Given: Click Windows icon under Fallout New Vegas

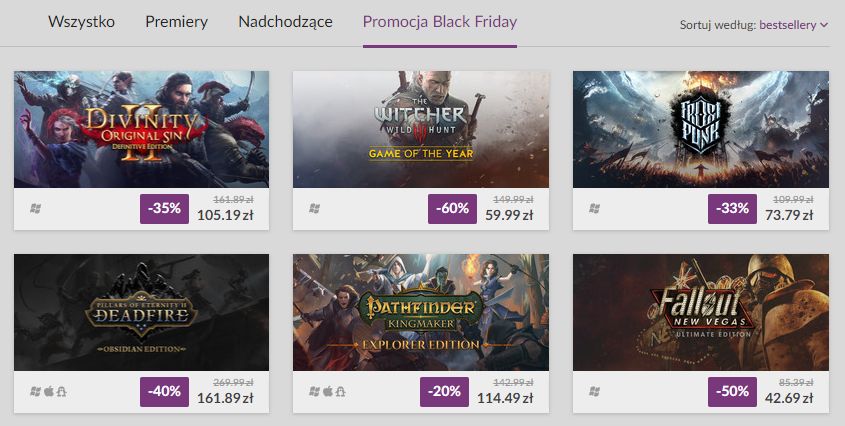Looking at the screenshot, I should point(595,392).
